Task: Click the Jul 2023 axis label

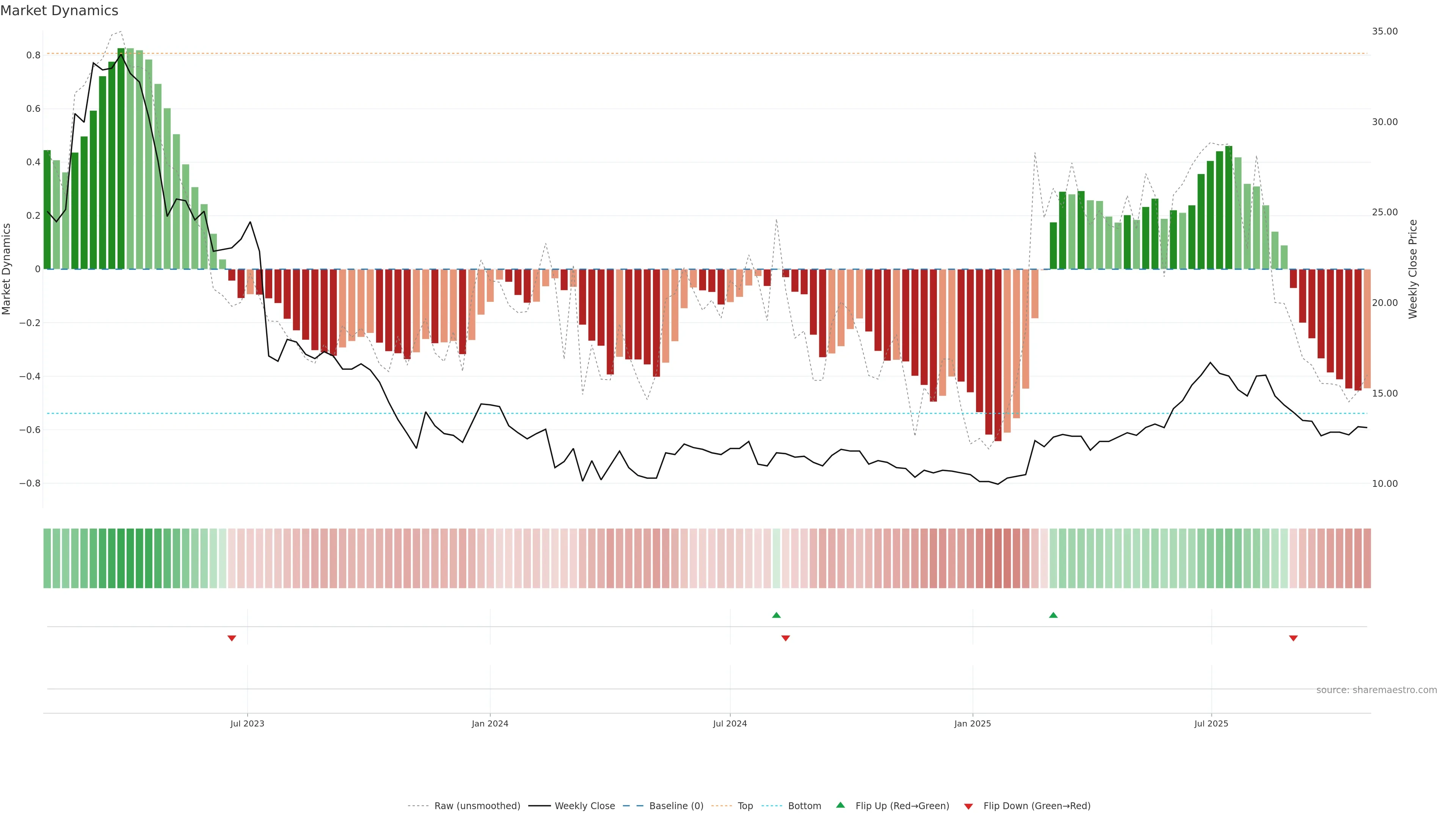Action: pos(247,723)
